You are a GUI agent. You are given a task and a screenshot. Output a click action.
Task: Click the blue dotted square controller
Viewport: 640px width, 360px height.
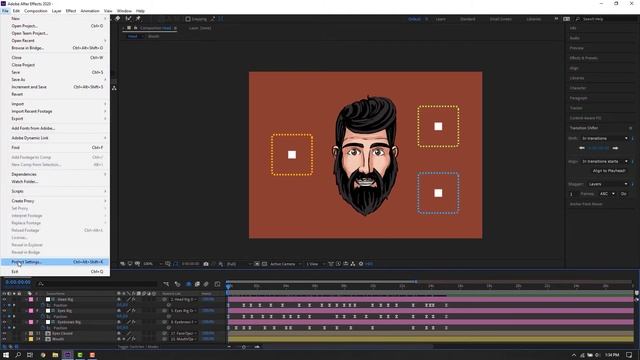(438, 193)
